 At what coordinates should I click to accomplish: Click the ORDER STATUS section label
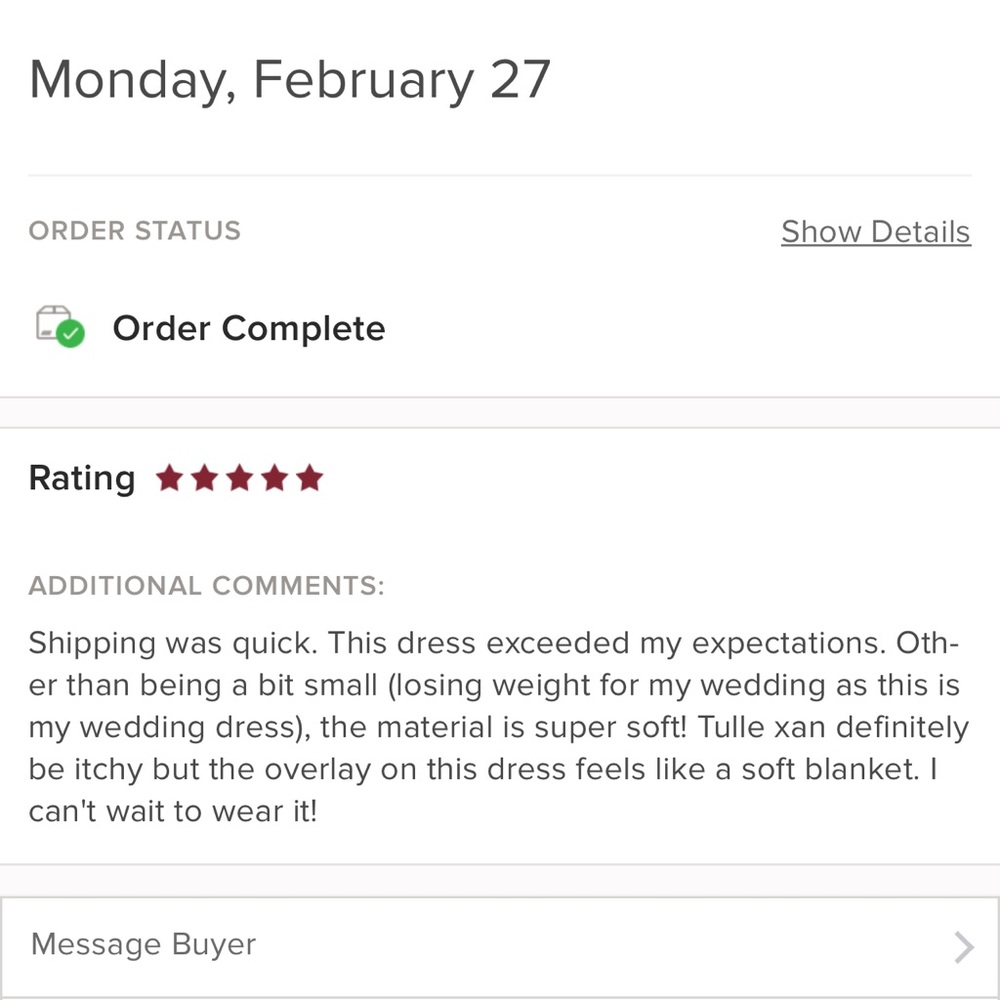click(x=134, y=231)
